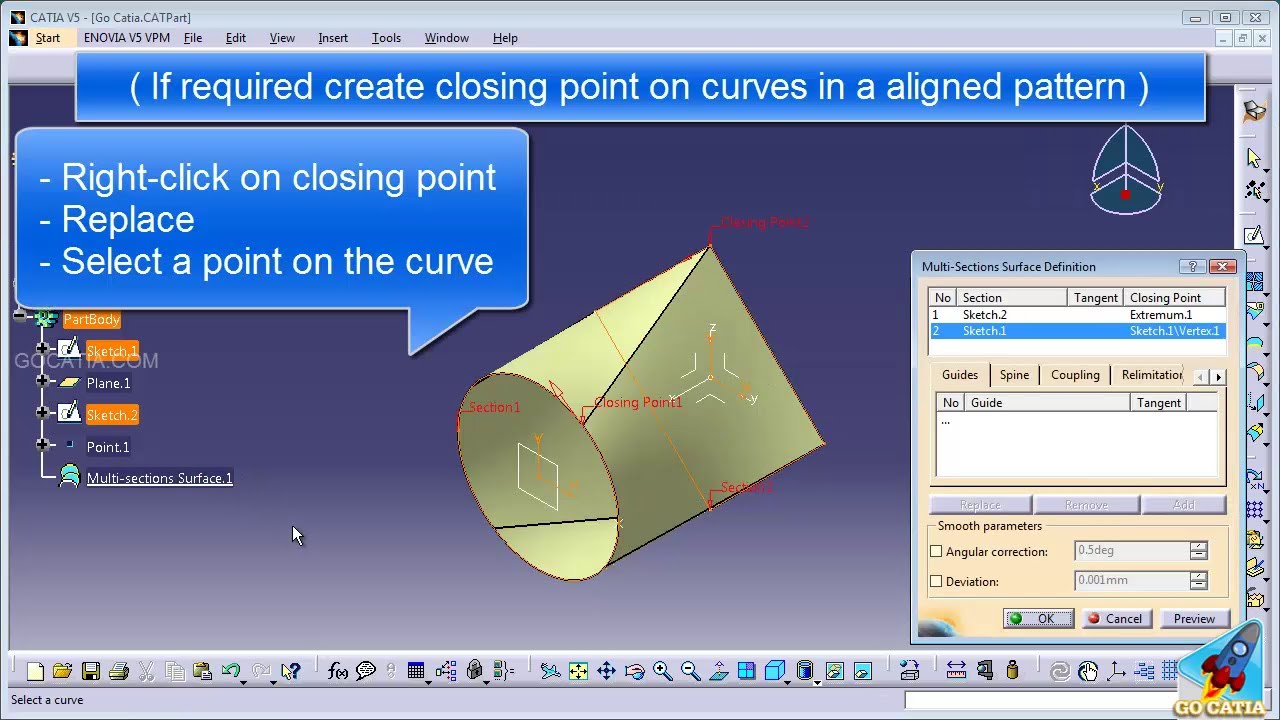Click the Cancel button

(x=1116, y=619)
